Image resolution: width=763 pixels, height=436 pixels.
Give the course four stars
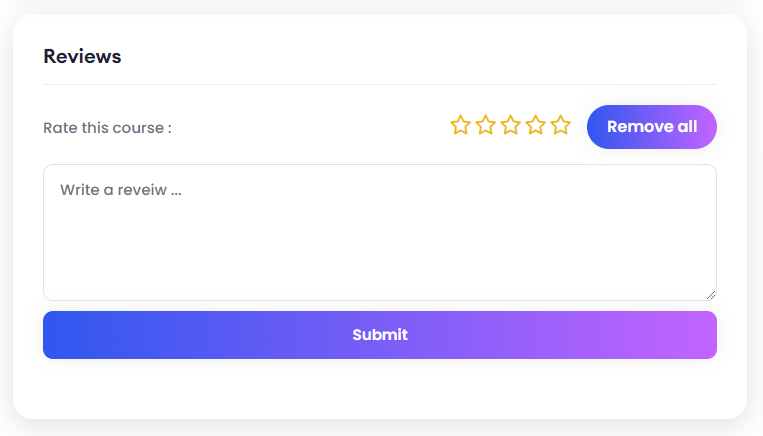pyautogui.click(x=535, y=126)
